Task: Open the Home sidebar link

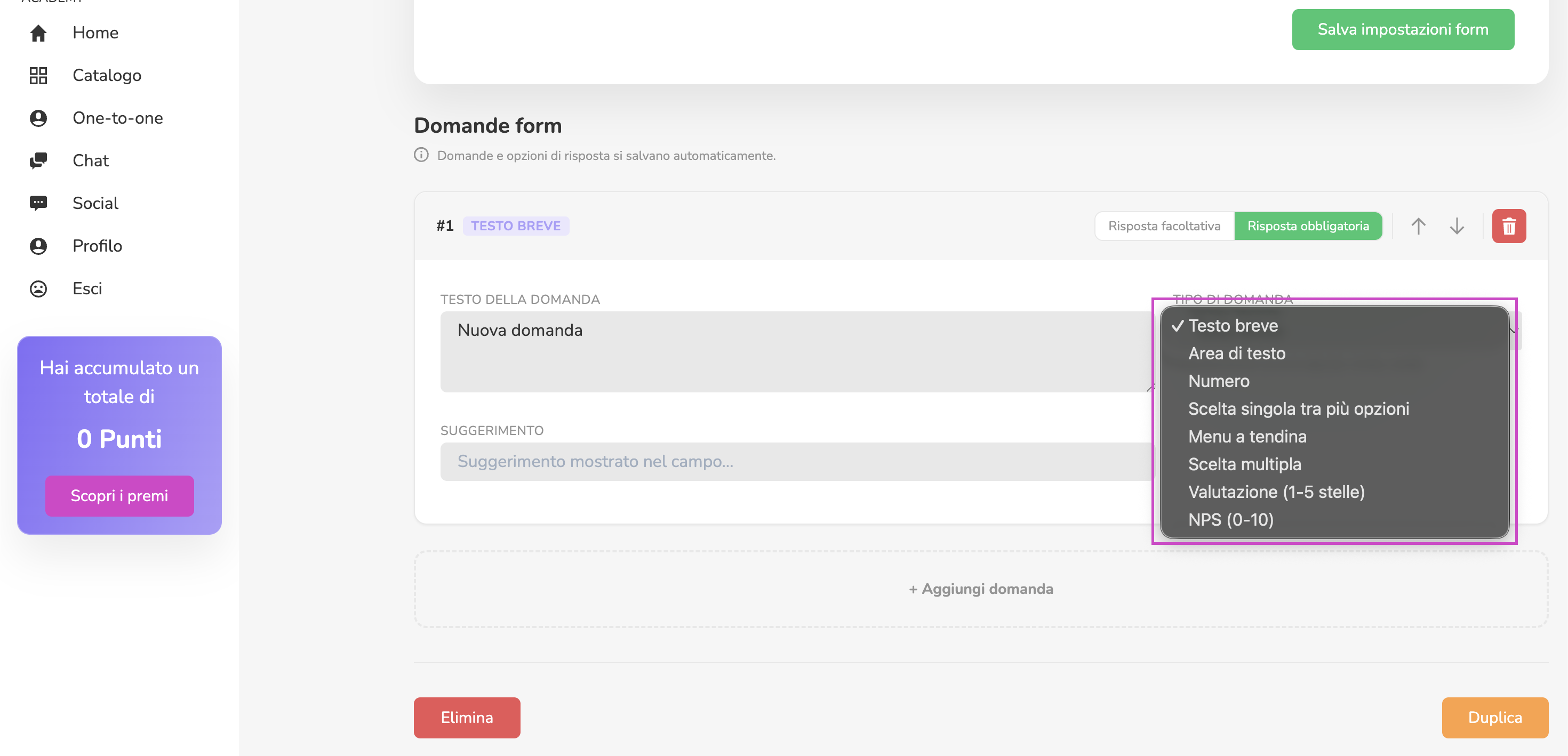Action: 95,33
